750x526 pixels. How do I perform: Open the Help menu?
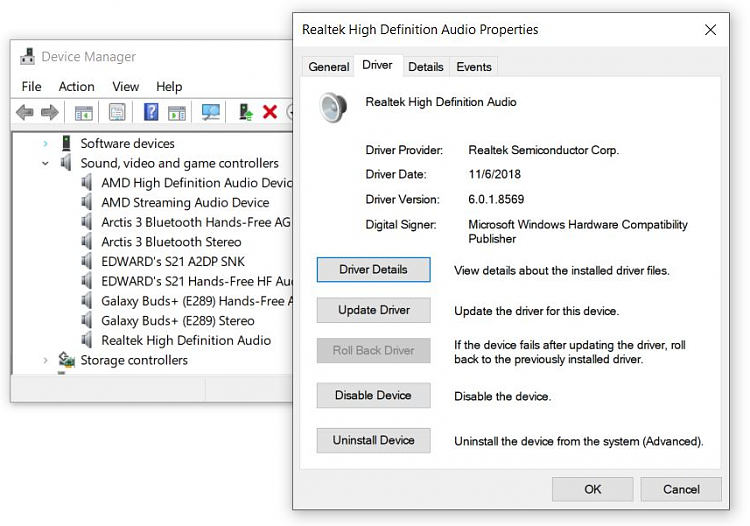(x=169, y=87)
